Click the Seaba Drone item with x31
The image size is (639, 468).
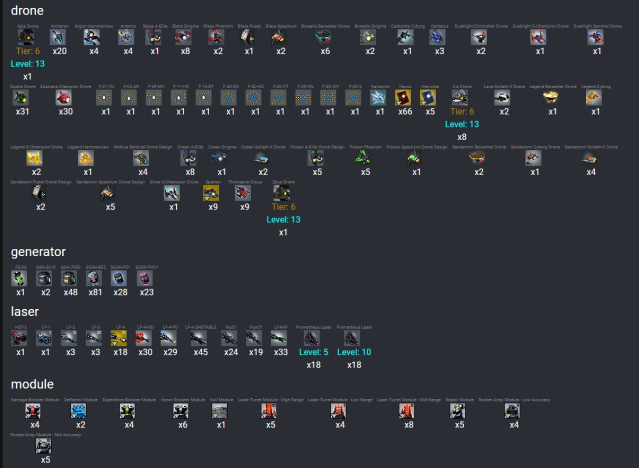click(x=22, y=98)
